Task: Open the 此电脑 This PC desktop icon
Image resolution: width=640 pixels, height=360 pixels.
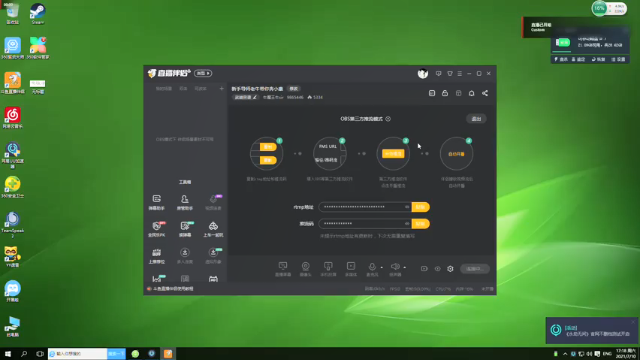Action: point(12,326)
